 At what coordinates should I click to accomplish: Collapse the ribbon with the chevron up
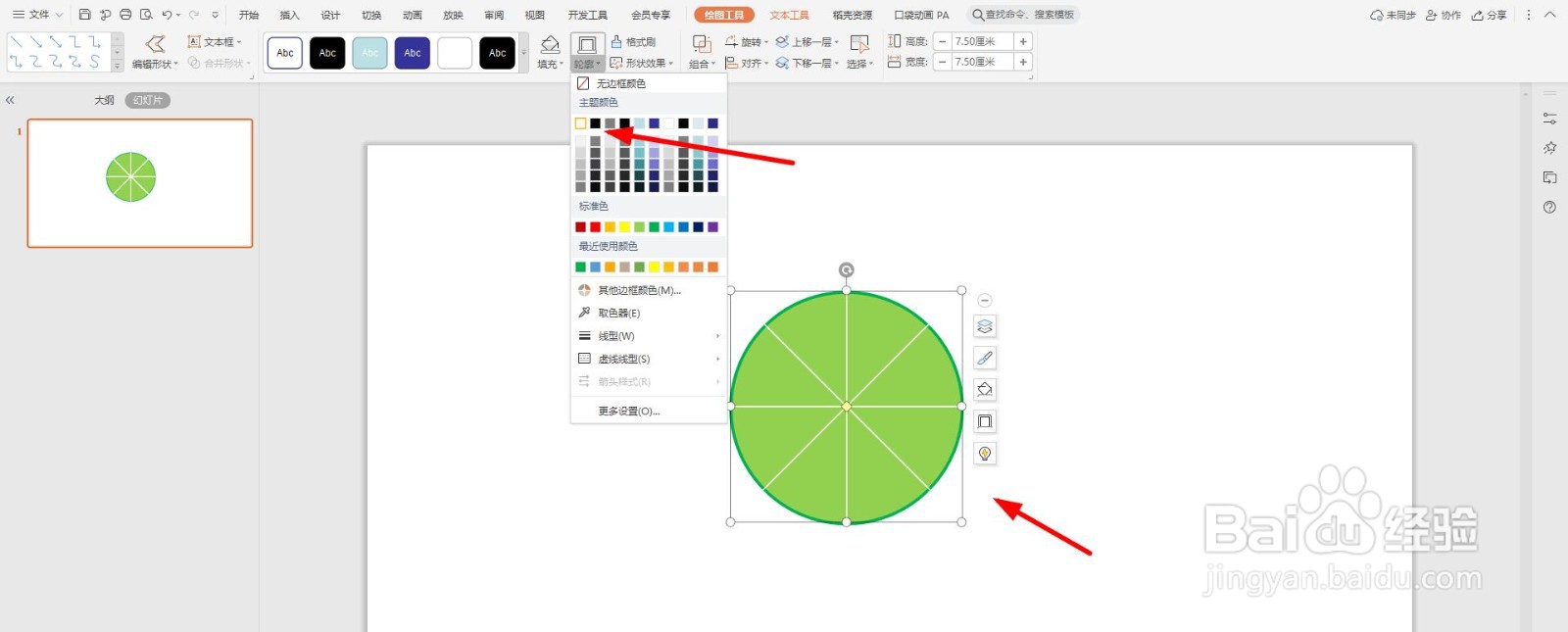1549,15
